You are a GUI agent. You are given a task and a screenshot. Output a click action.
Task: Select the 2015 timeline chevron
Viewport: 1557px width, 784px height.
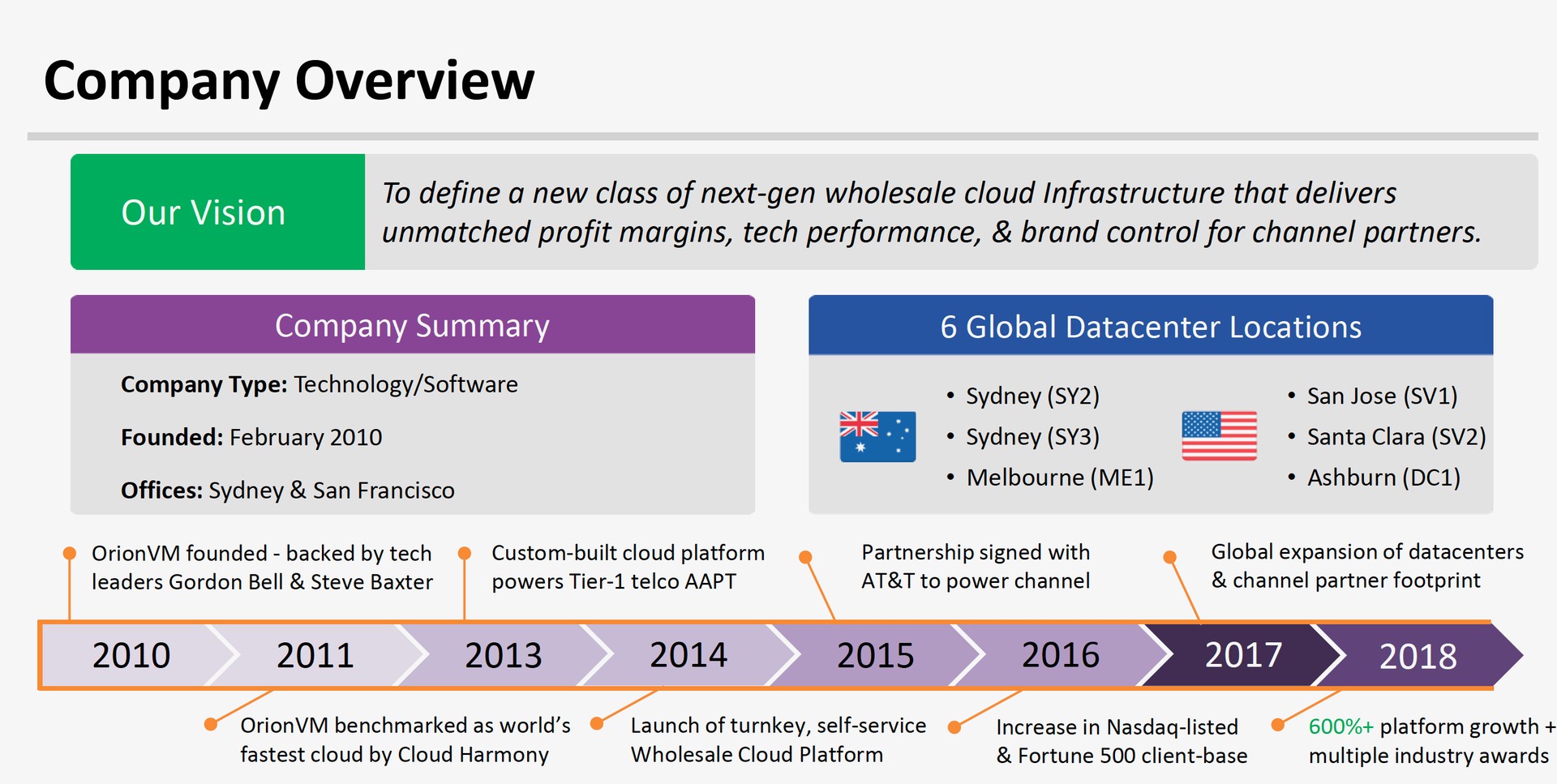coord(875,655)
